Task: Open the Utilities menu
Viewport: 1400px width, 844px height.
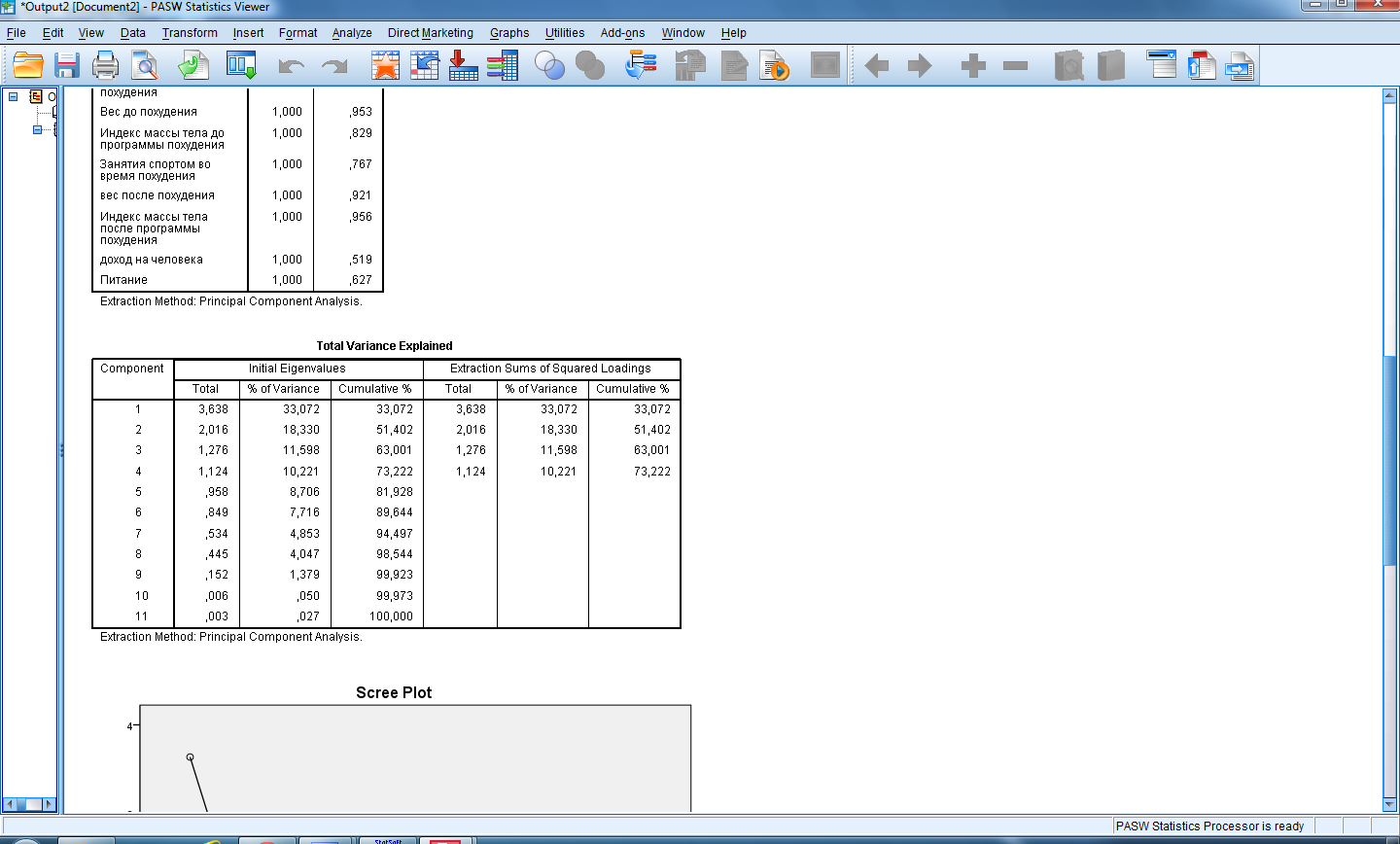Action: [x=565, y=33]
